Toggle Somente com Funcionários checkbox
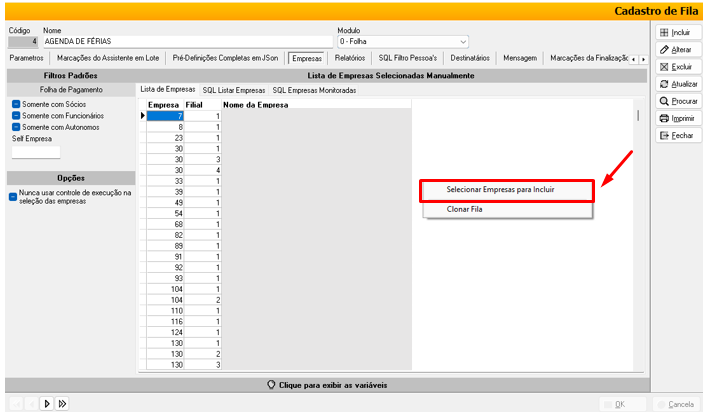709x417 pixels. point(16,116)
